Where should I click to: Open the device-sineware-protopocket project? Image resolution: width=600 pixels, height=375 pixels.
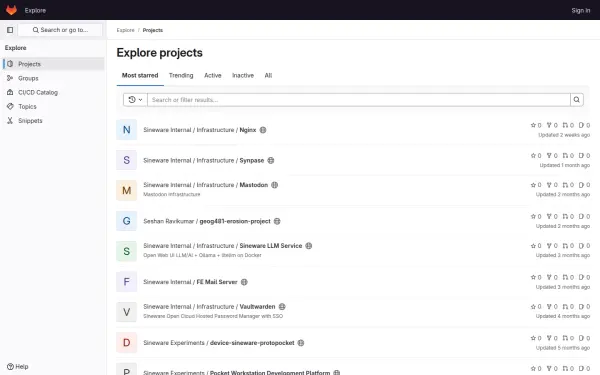(219, 343)
